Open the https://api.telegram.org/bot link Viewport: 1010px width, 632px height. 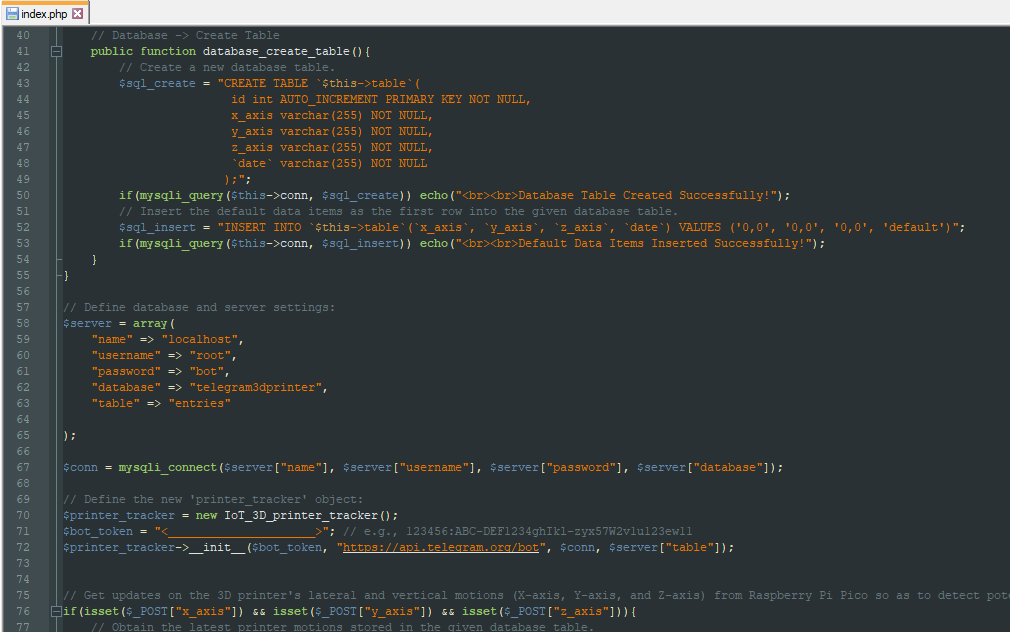441,548
